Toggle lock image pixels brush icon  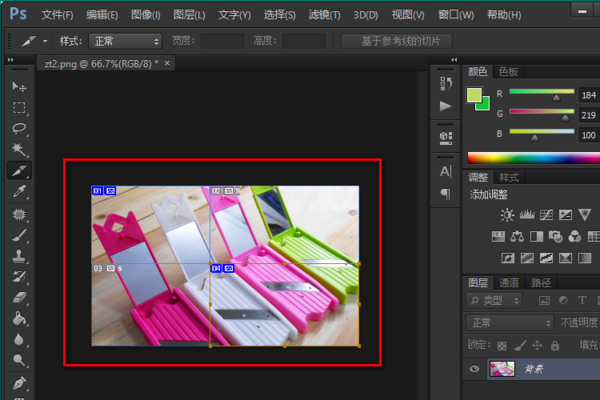tap(519, 346)
